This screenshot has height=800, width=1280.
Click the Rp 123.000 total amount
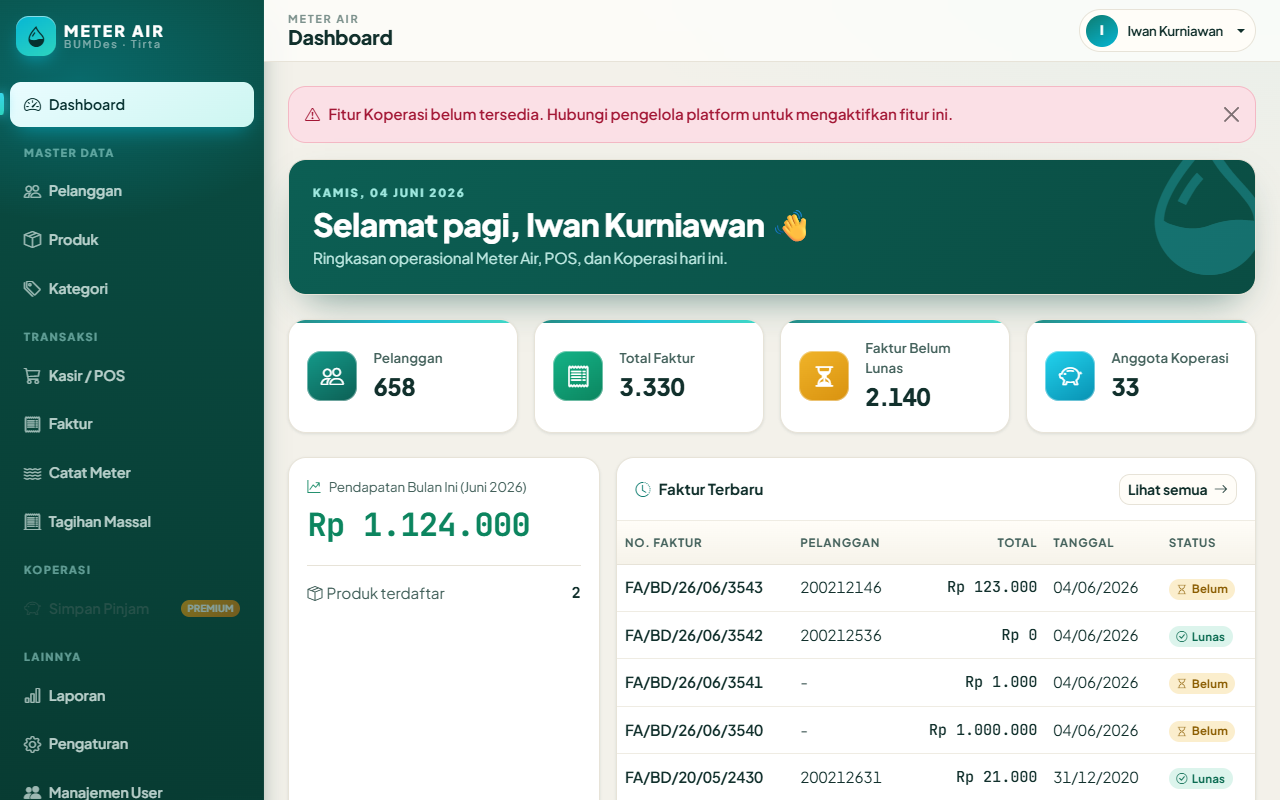pos(992,588)
